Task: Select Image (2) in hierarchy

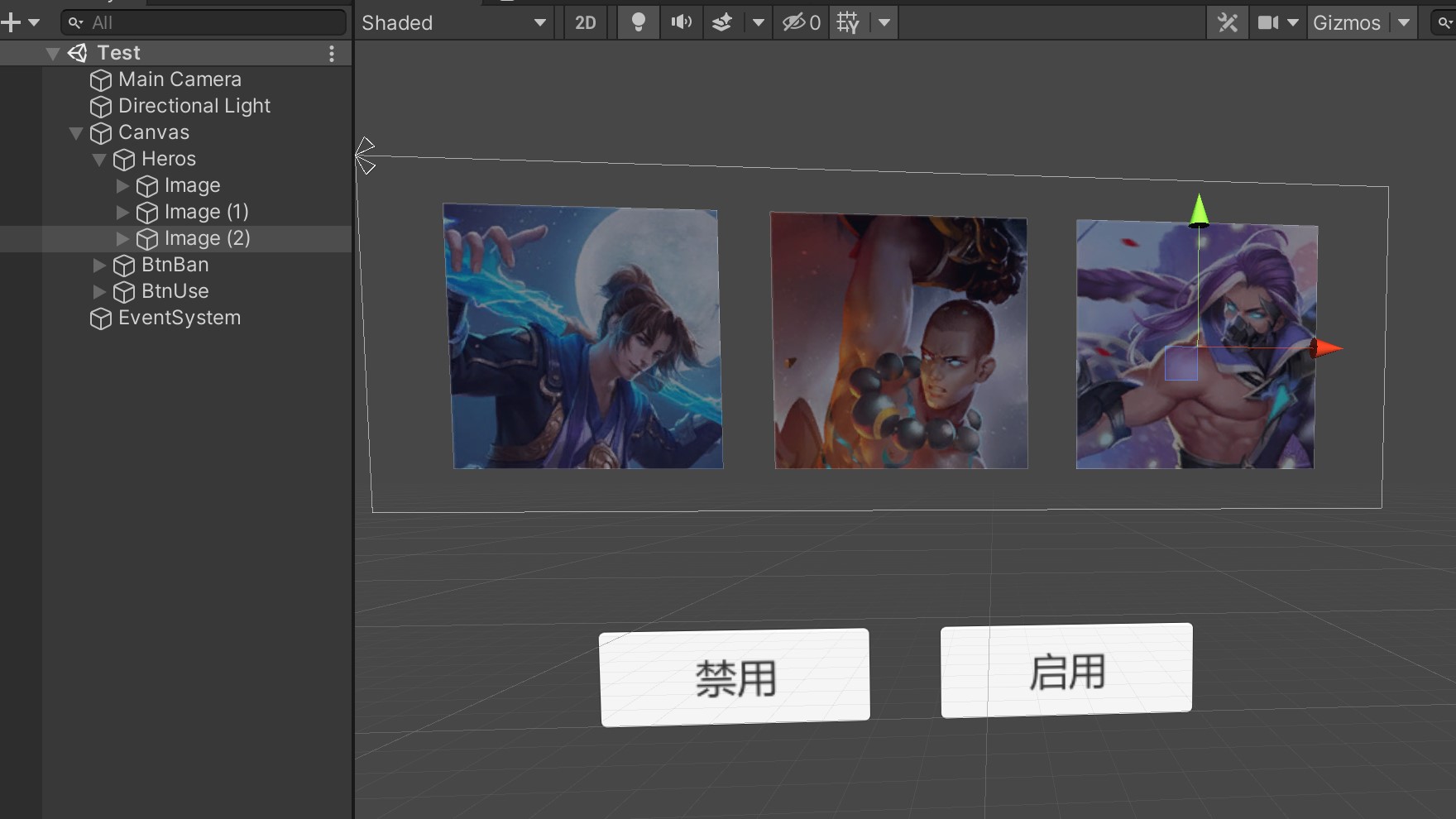Action: point(207,238)
